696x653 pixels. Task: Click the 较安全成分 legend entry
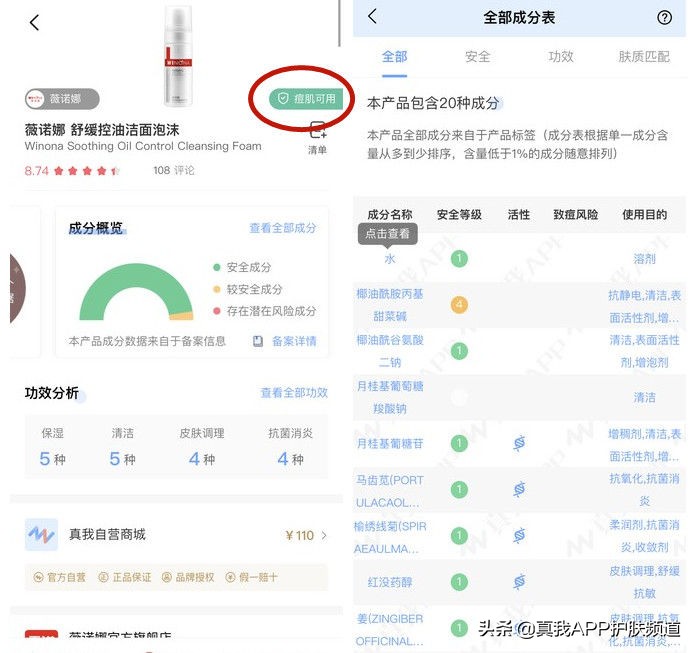248,289
